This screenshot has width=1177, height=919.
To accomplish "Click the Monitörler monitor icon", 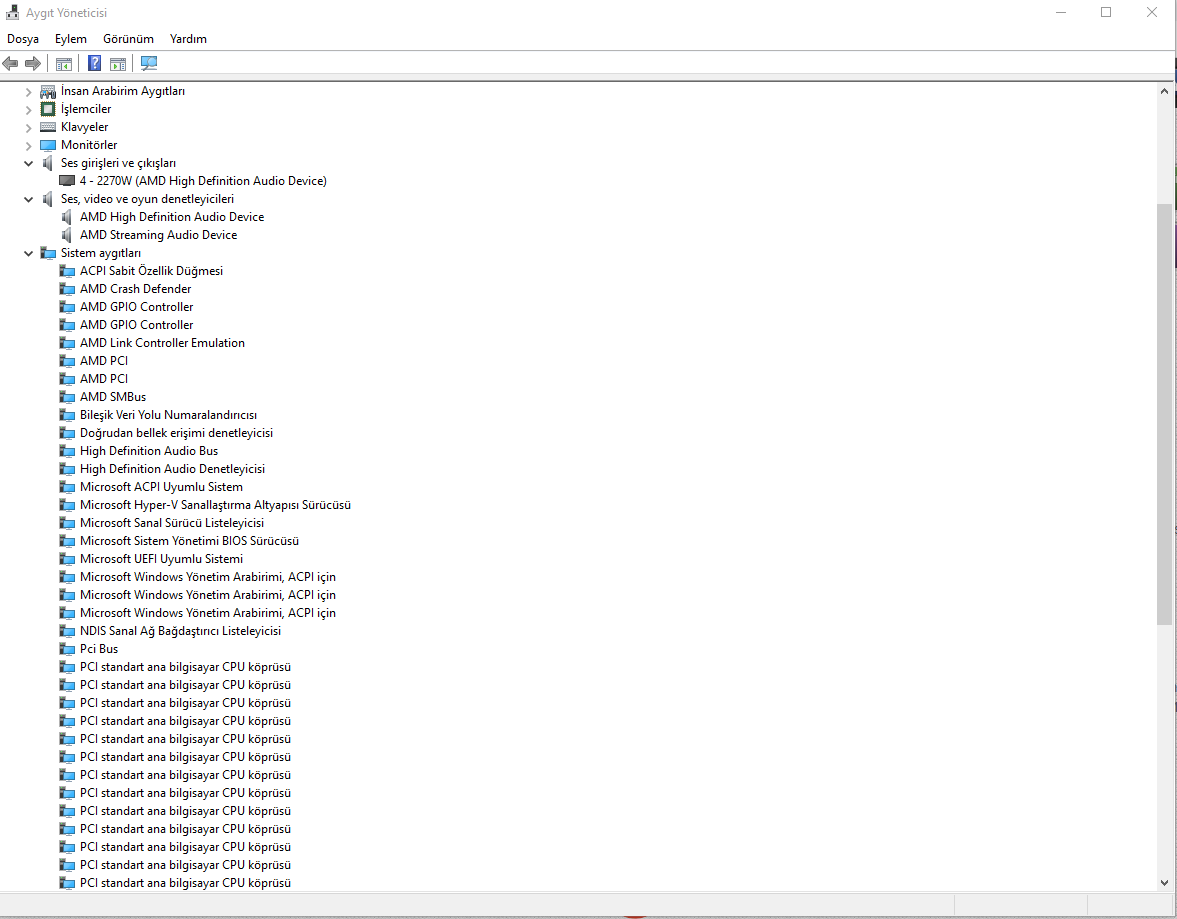I will click(x=48, y=145).
